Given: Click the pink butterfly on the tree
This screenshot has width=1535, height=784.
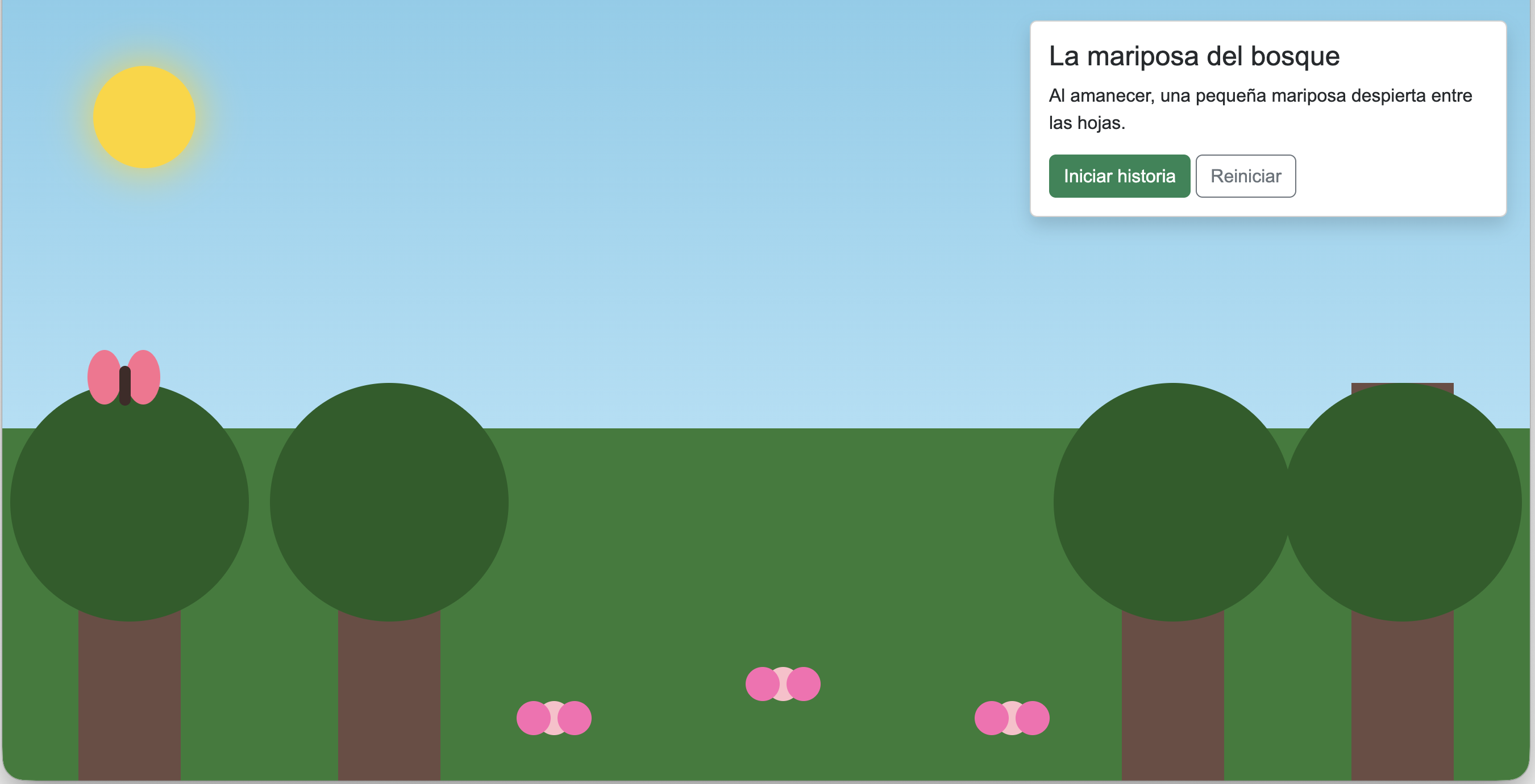Looking at the screenshot, I should click(x=124, y=378).
